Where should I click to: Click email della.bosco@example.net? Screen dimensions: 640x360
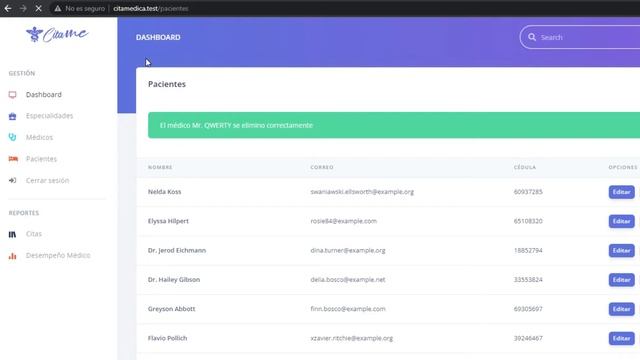click(348, 280)
